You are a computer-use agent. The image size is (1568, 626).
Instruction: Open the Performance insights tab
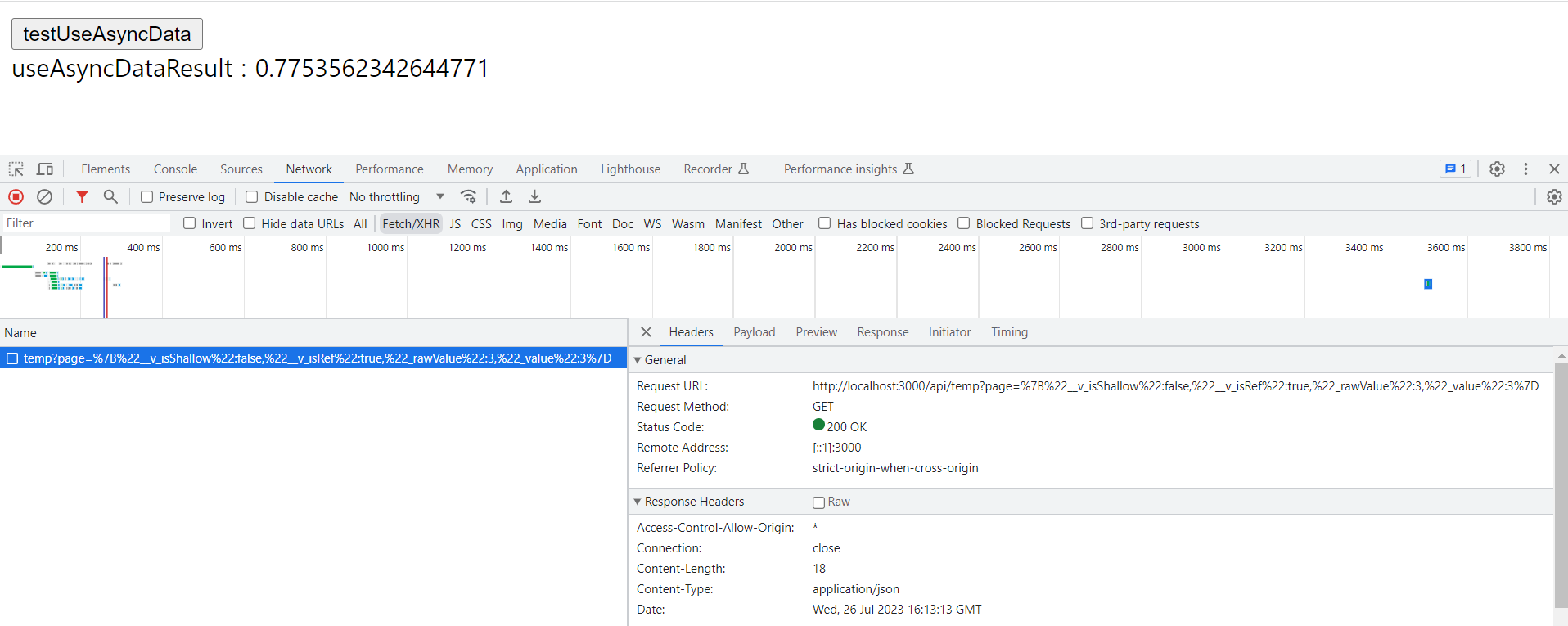pyautogui.click(x=849, y=169)
